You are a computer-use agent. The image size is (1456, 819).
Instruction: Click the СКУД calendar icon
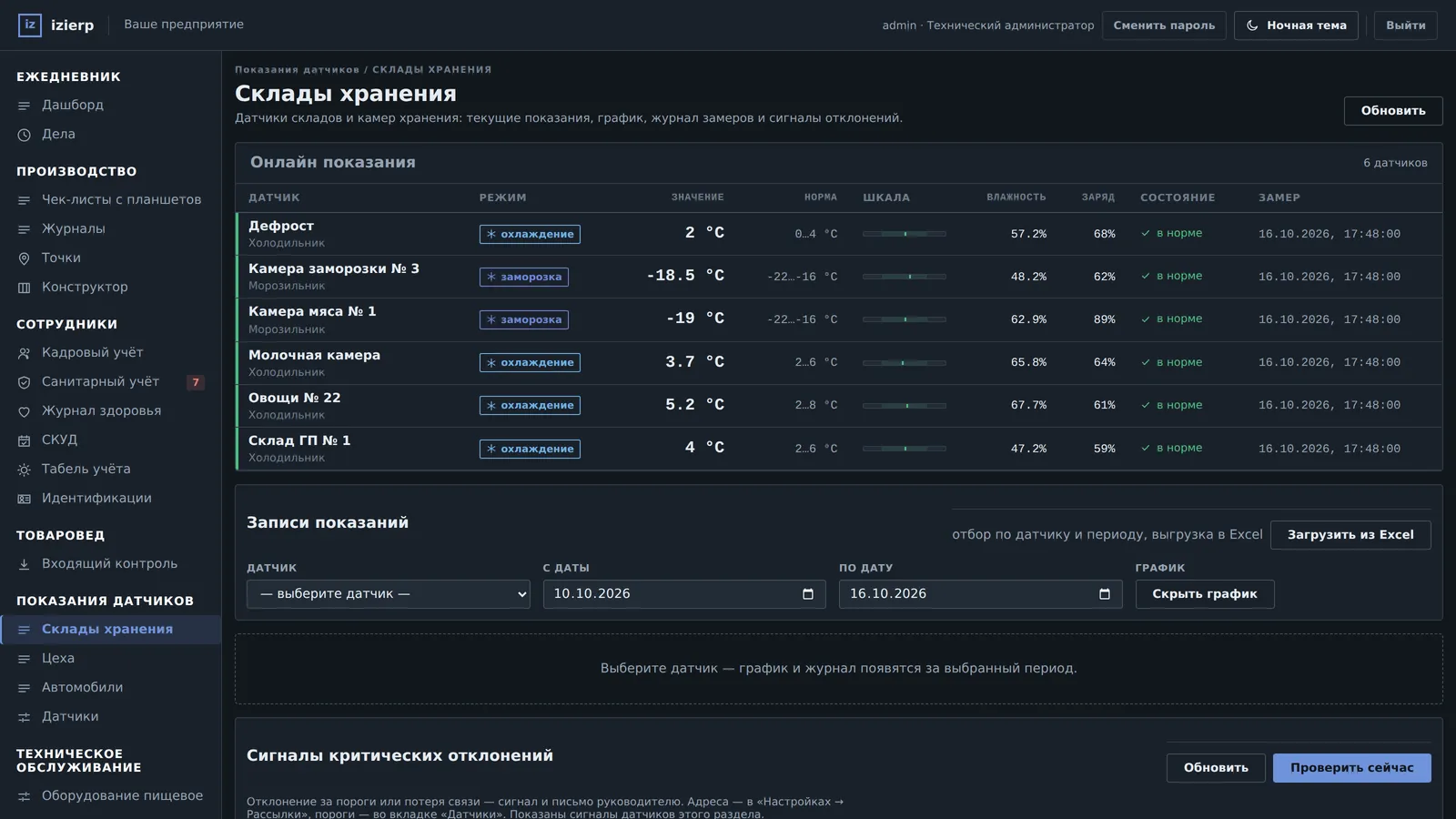(25, 440)
